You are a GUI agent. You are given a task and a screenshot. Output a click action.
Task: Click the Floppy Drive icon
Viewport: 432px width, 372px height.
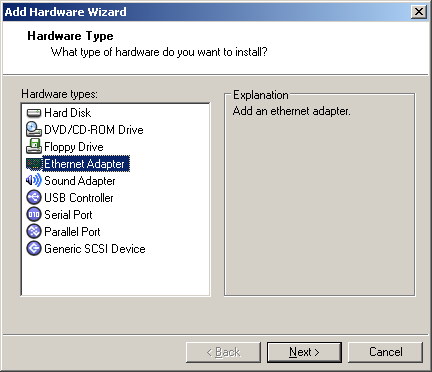tap(34, 147)
